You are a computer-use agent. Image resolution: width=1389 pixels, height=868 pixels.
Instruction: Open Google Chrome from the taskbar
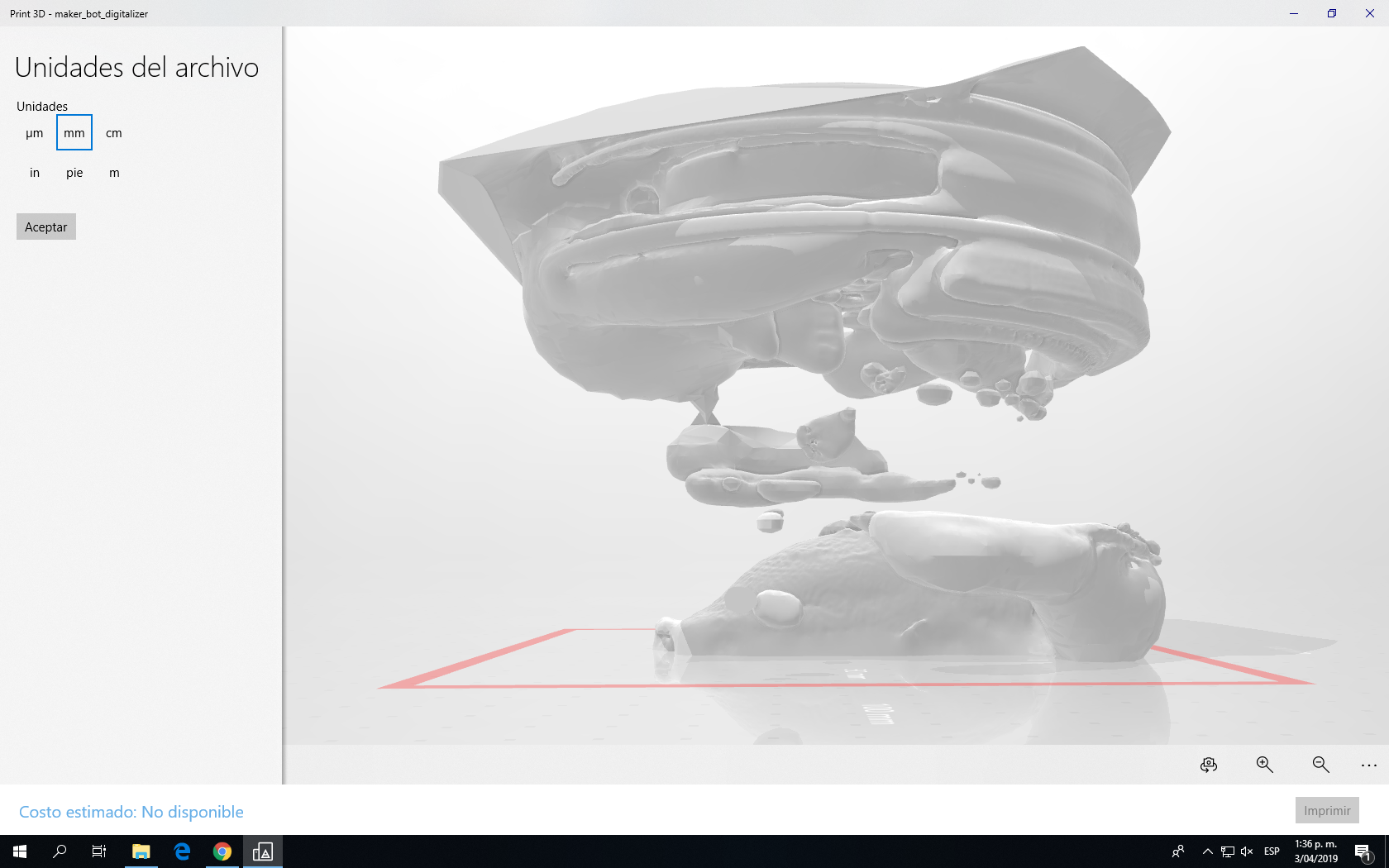pyautogui.click(x=222, y=851)
